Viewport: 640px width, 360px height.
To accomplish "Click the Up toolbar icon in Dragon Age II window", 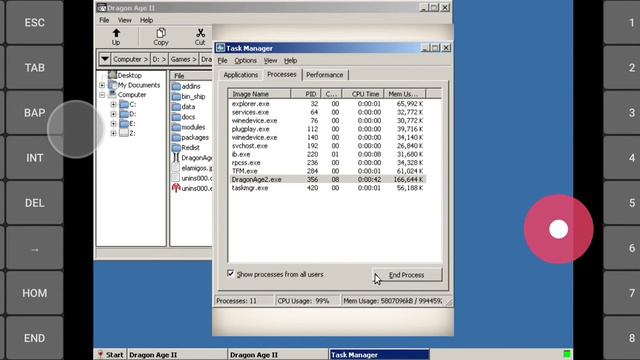I will (x=116, y=36).
